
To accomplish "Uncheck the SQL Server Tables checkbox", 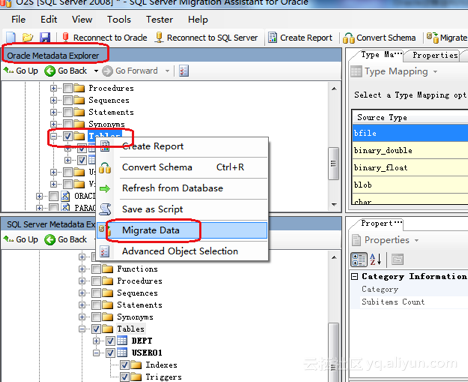I will pos(96,329).
